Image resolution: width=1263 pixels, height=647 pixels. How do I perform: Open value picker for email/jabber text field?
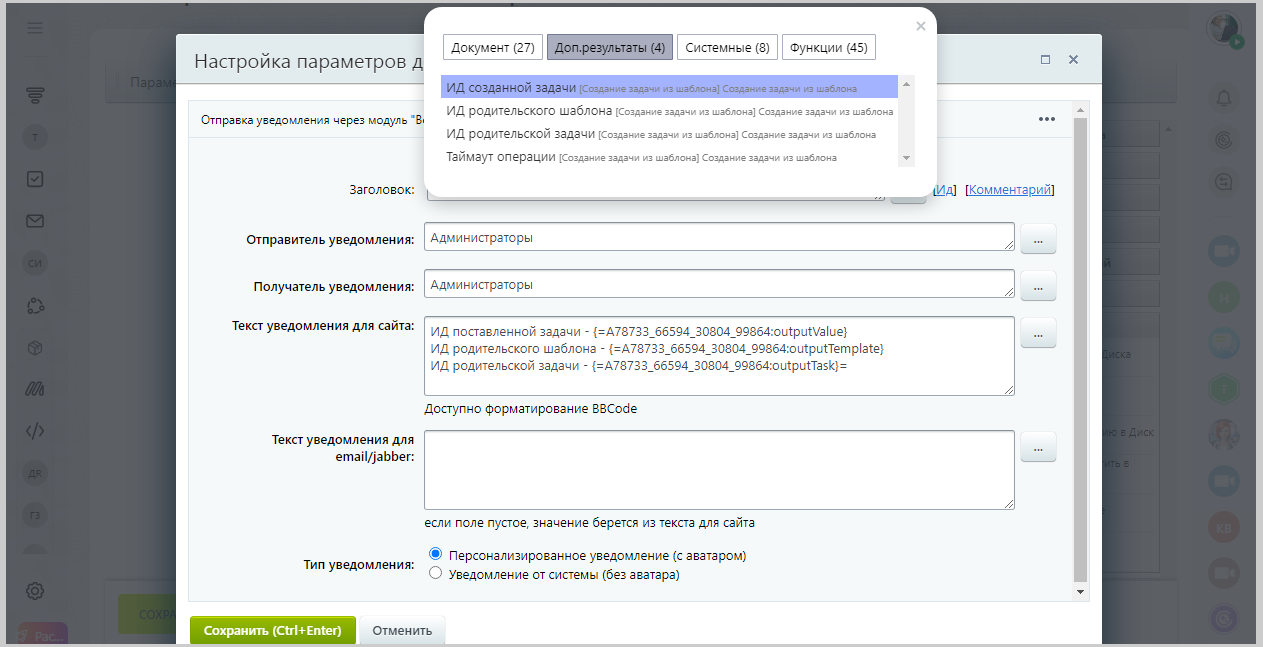[1038, 449]
